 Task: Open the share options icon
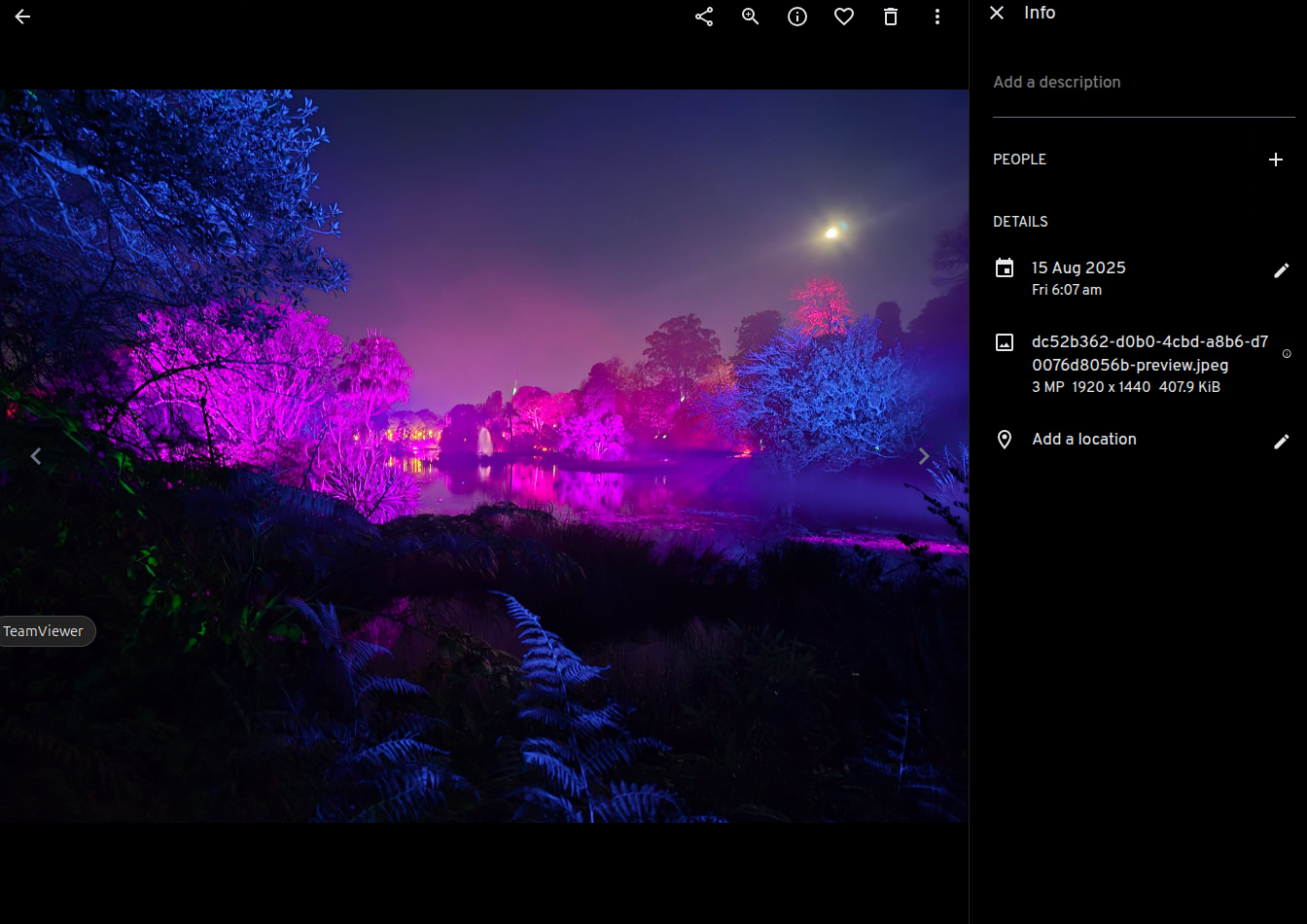coord(704,17)
